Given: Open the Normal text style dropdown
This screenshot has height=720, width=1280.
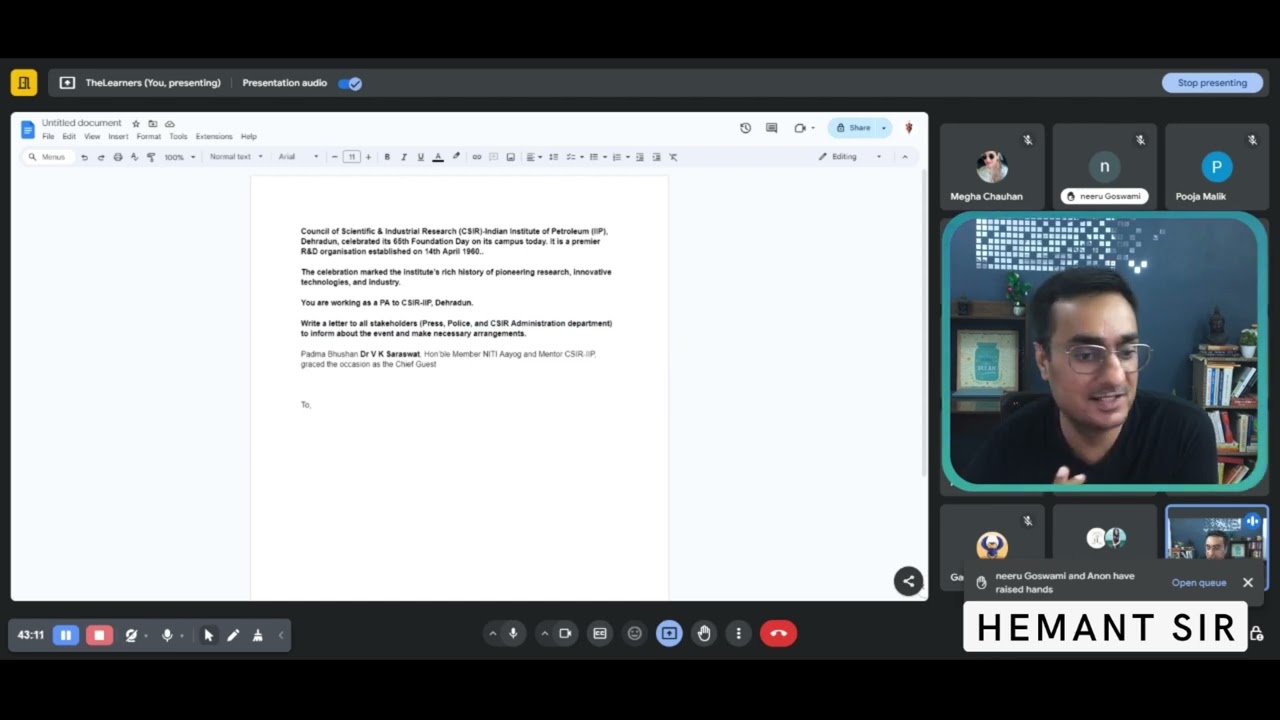Looking at the screenshot, I should coord(236,157).
